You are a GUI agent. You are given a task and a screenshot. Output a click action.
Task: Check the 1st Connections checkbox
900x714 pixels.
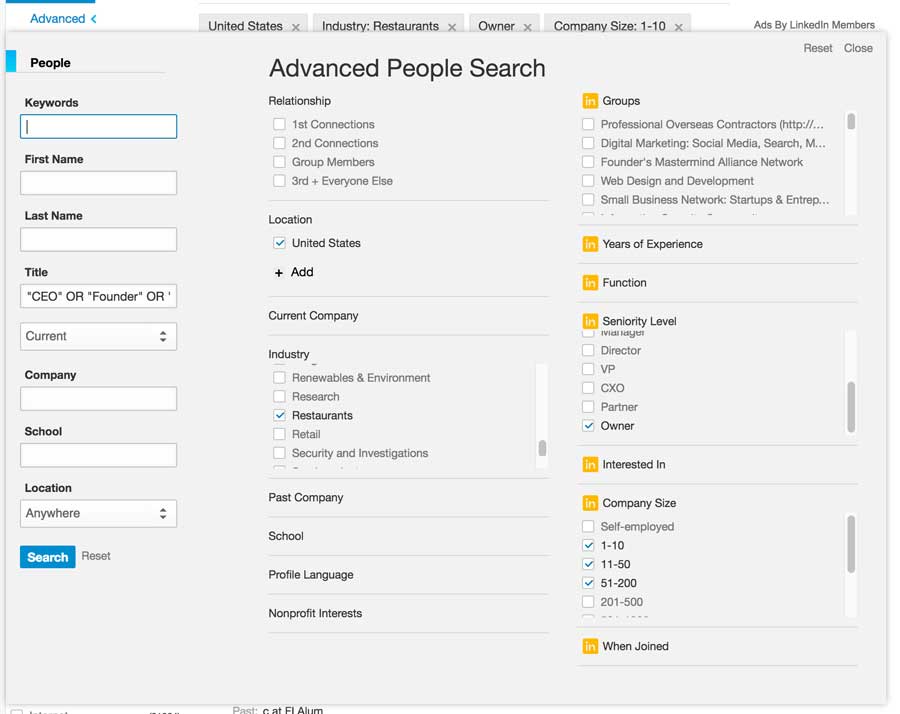[x=279, y=124]
